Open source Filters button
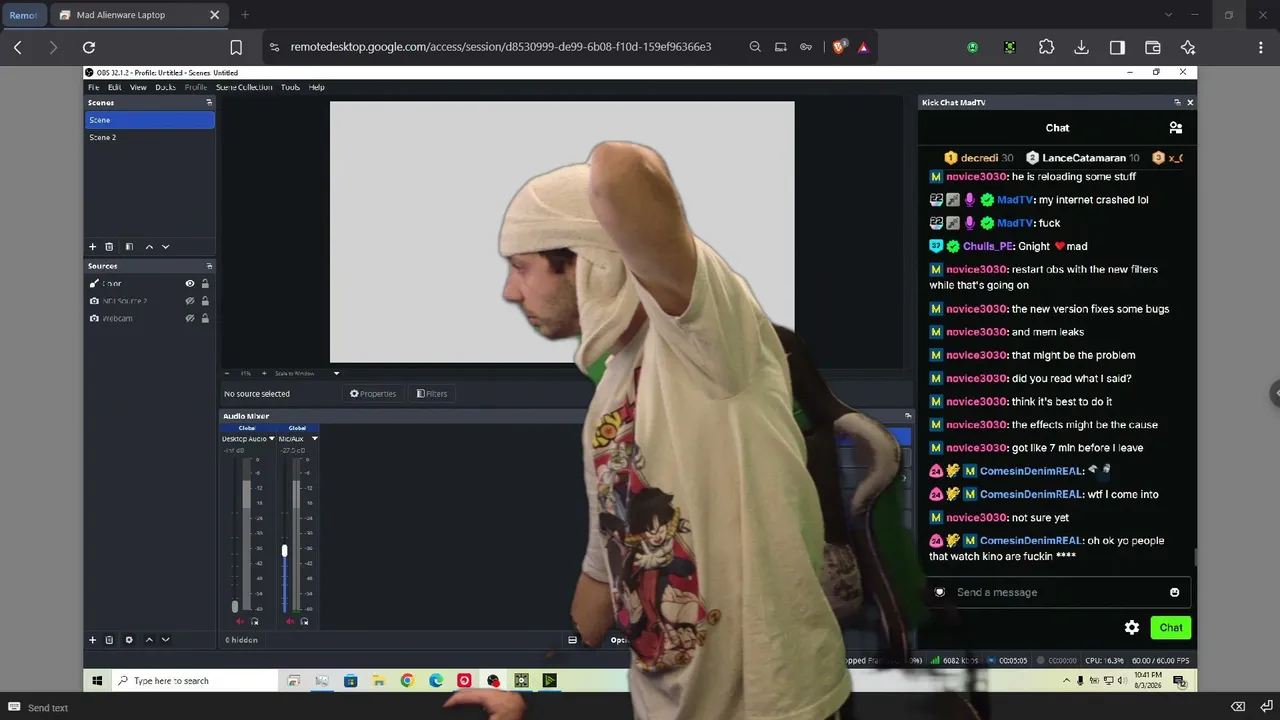Screen dimensions: 1280x720 432,394
